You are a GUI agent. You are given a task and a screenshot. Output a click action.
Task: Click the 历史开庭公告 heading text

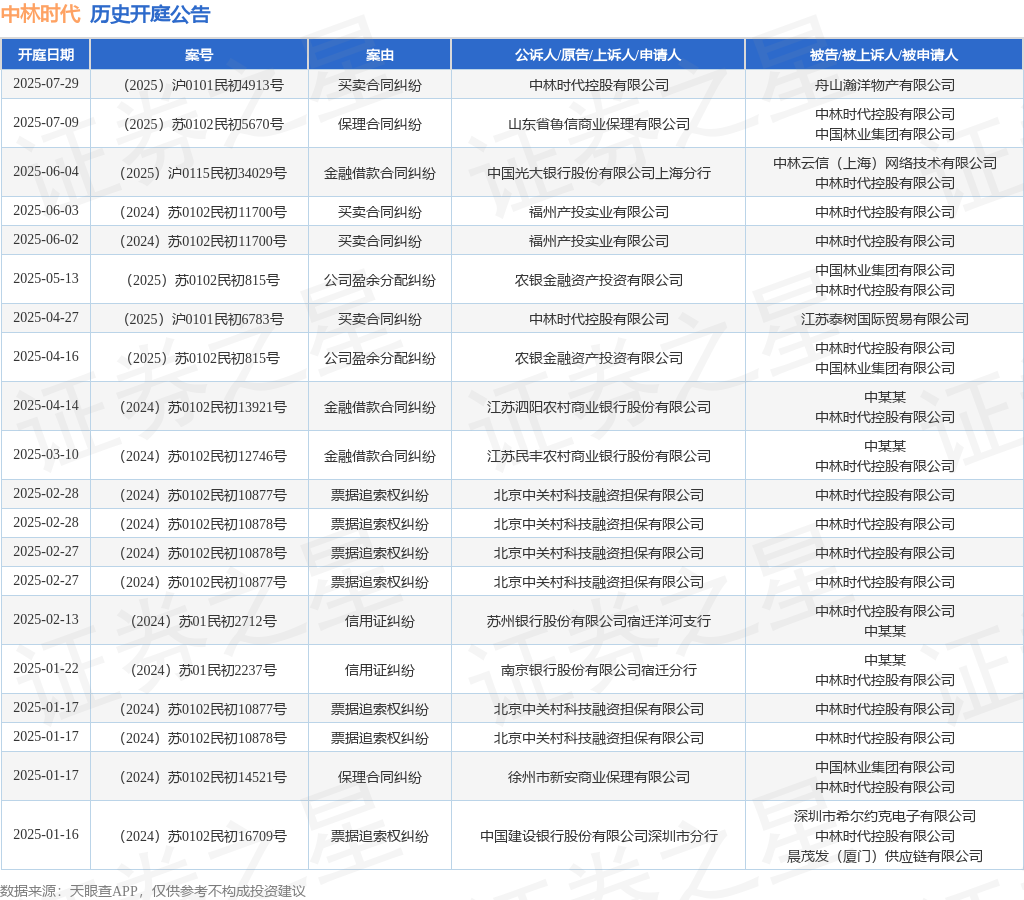[150, 14]
